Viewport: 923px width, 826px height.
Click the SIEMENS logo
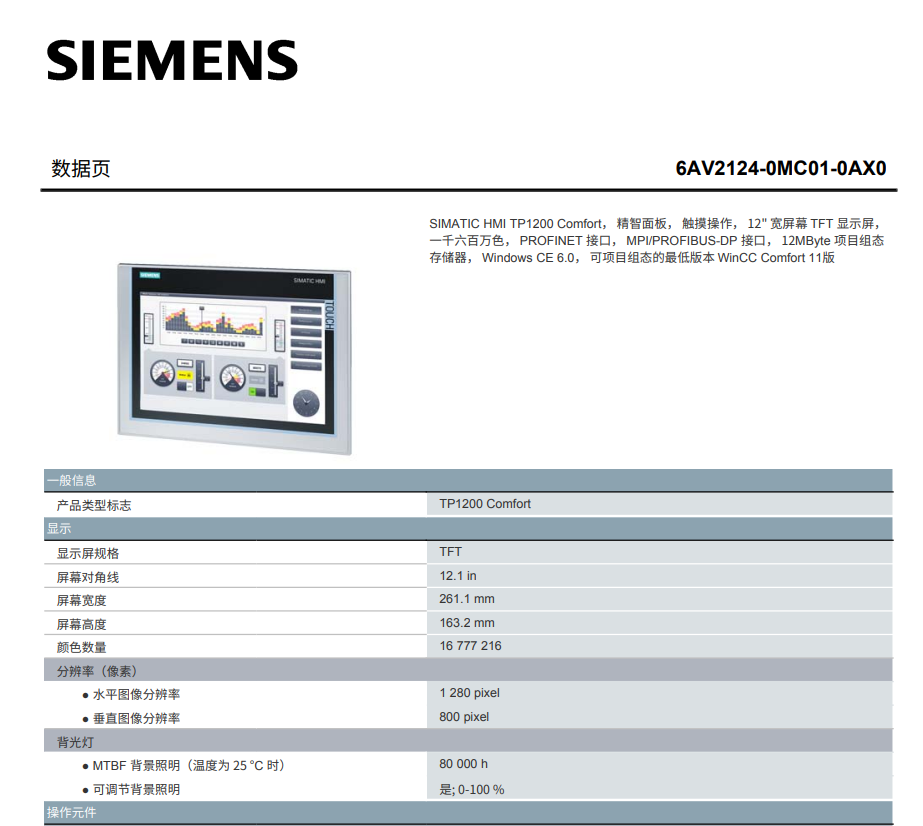pos(172,61)
